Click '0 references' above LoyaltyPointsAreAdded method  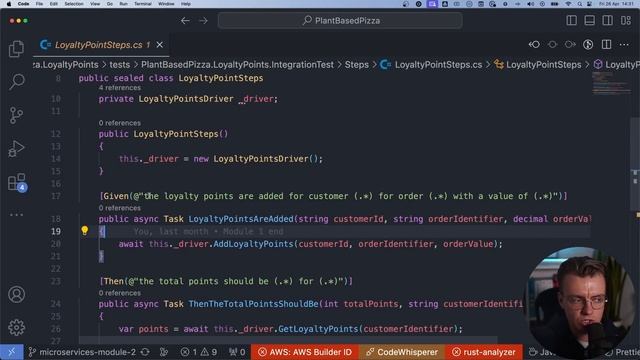pos(120,208)
